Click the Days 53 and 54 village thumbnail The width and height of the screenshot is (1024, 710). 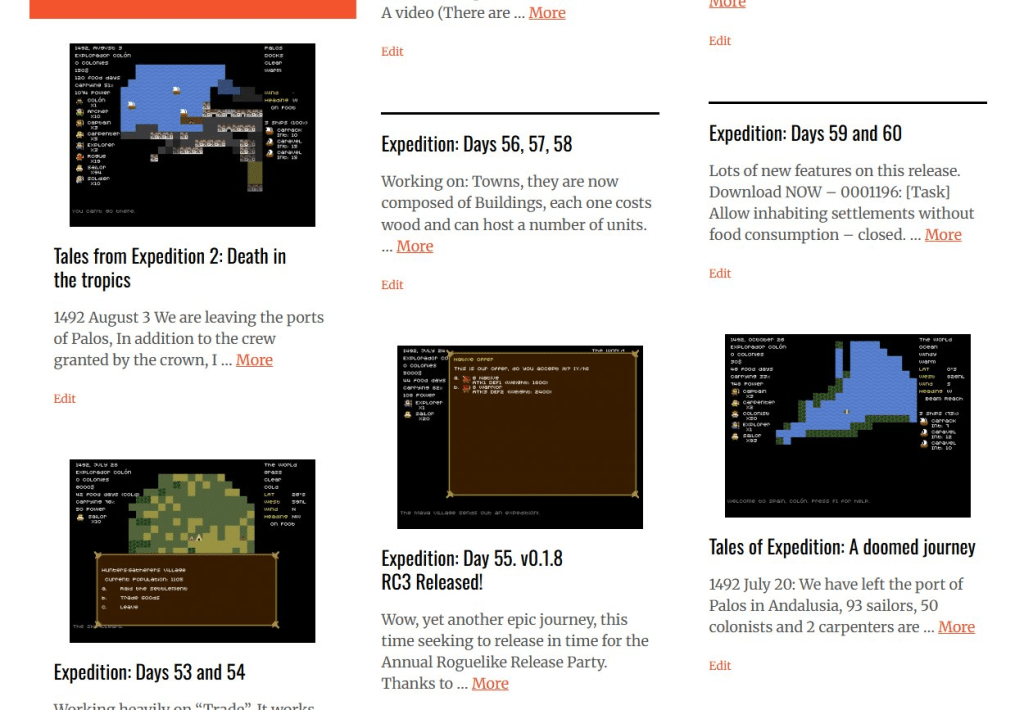click(x=192, y=551)
